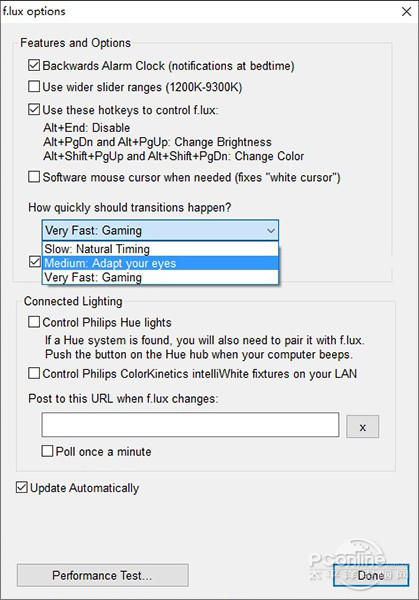Image resolution: width=419 pixels, height=600 pixels.
Task: Toggle the checkbox hidden behind dropdown list
Action: tap(35, 262)
